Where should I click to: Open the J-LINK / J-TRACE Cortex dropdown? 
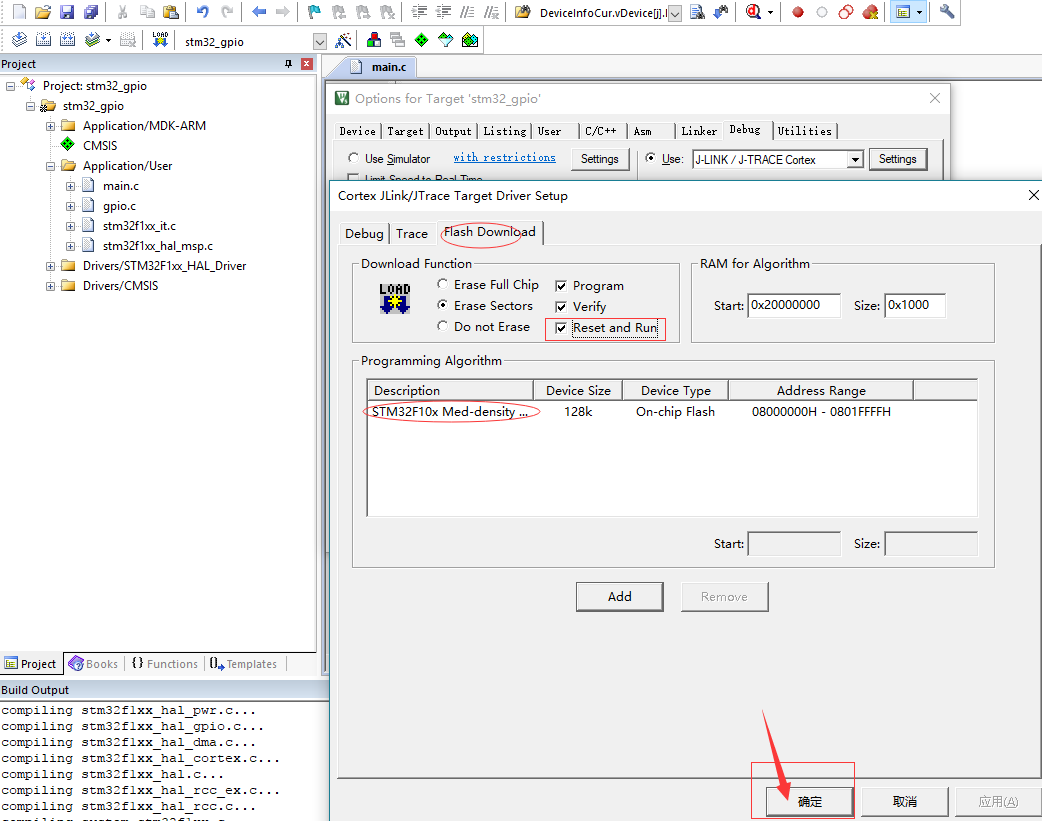855,159
